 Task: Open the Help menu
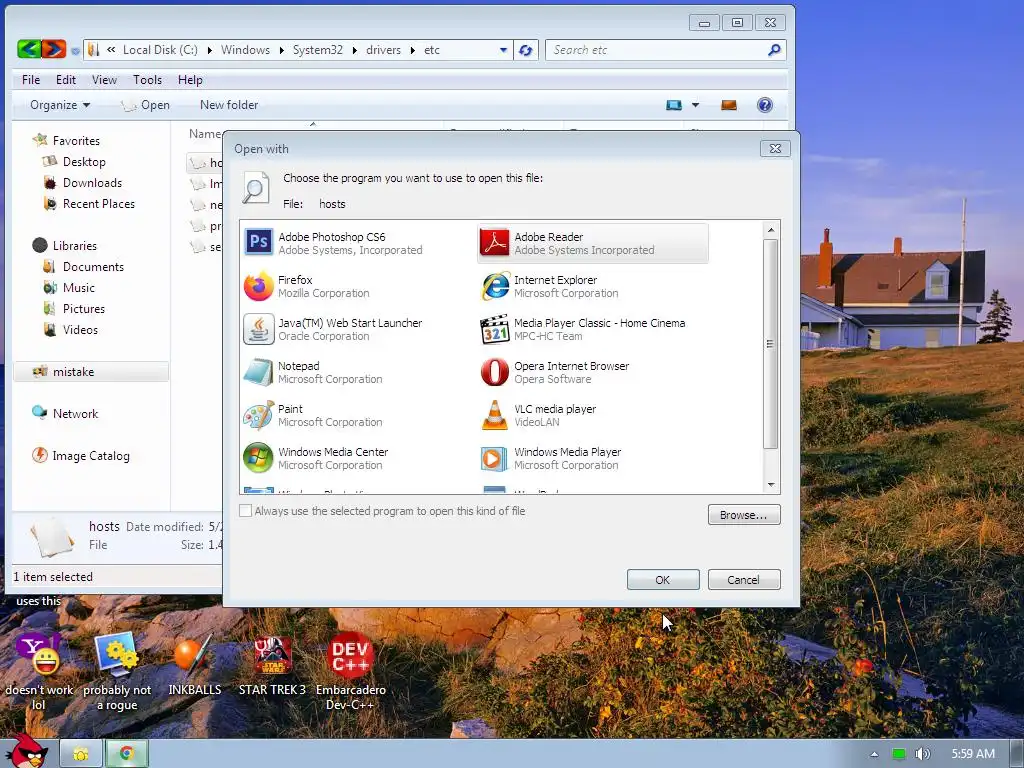pos(190,80)
